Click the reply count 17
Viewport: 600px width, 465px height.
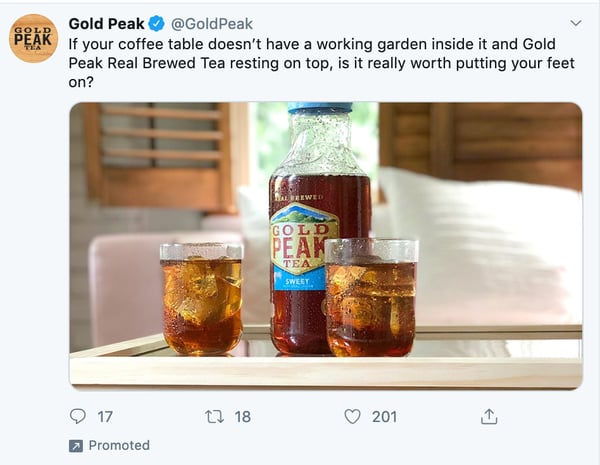tap(105, 416)
